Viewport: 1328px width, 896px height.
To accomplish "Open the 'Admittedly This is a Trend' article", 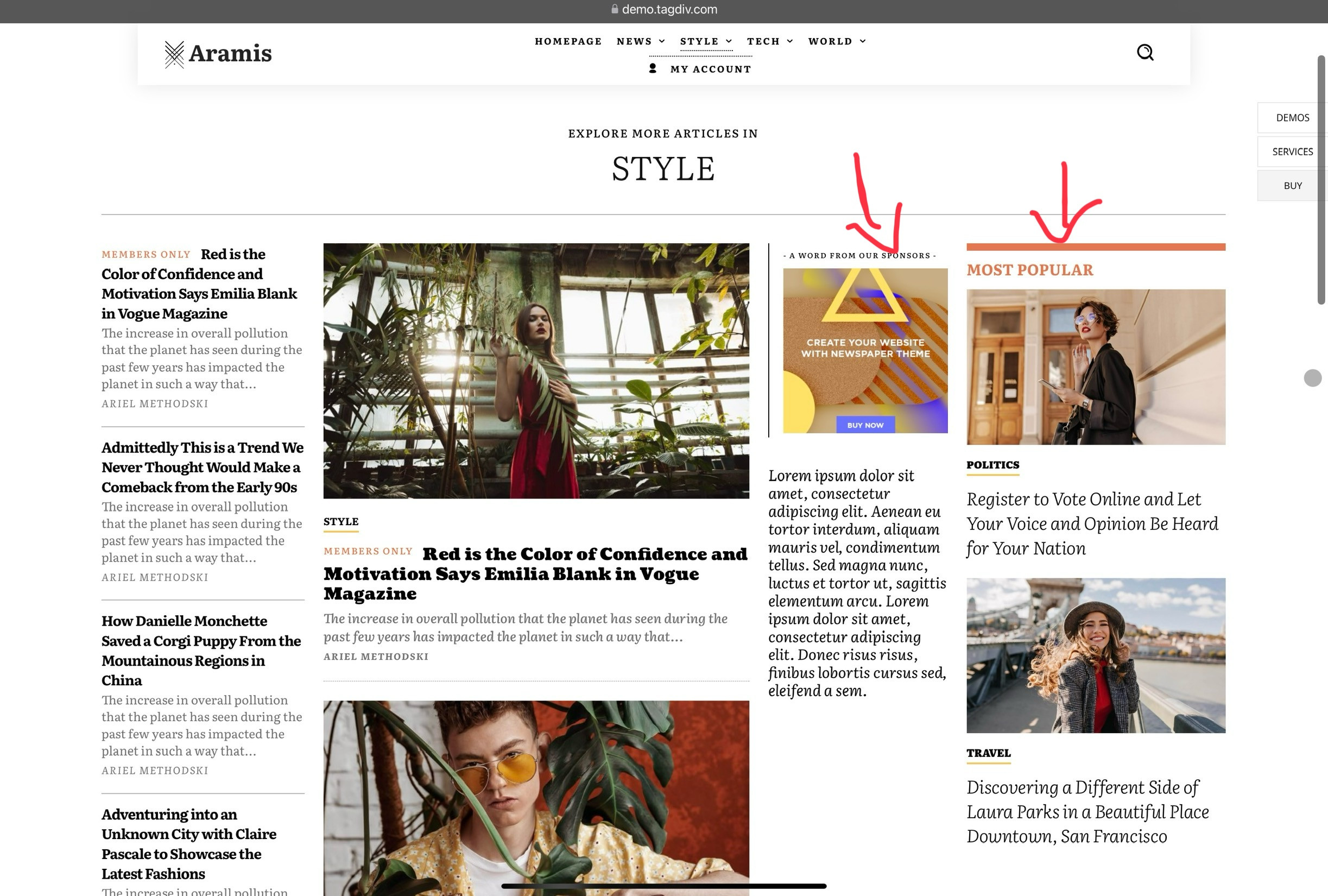I will click(x=202, y=467).
